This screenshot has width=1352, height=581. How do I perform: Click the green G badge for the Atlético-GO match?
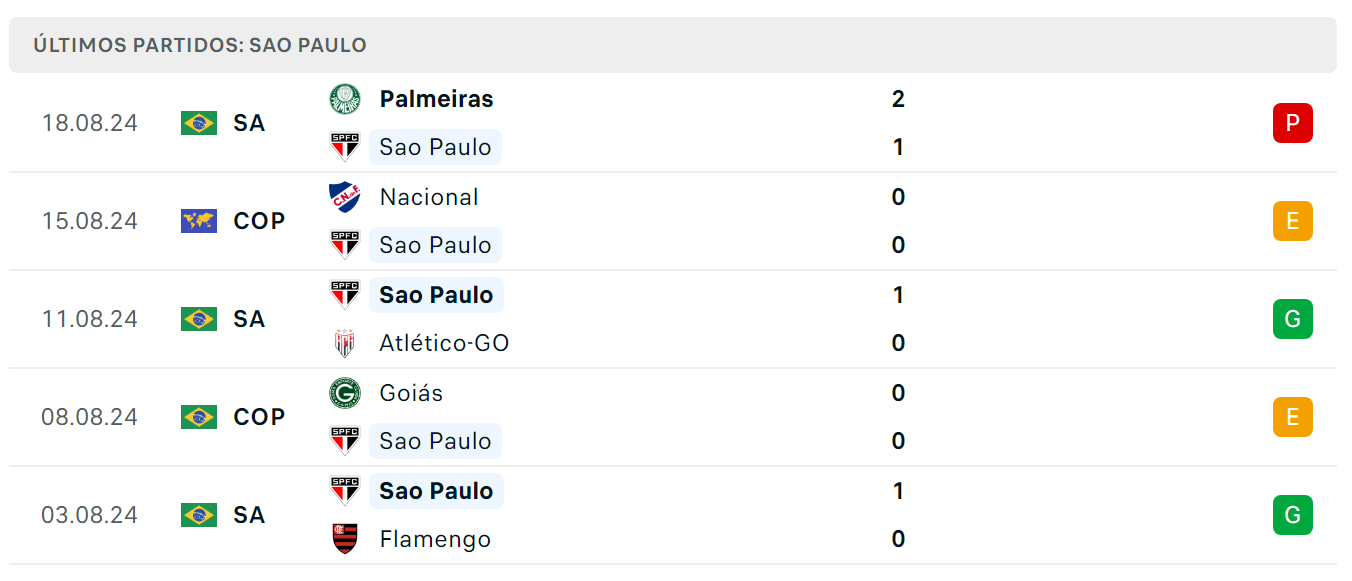pyautogui.click(x=1293, y=319)
